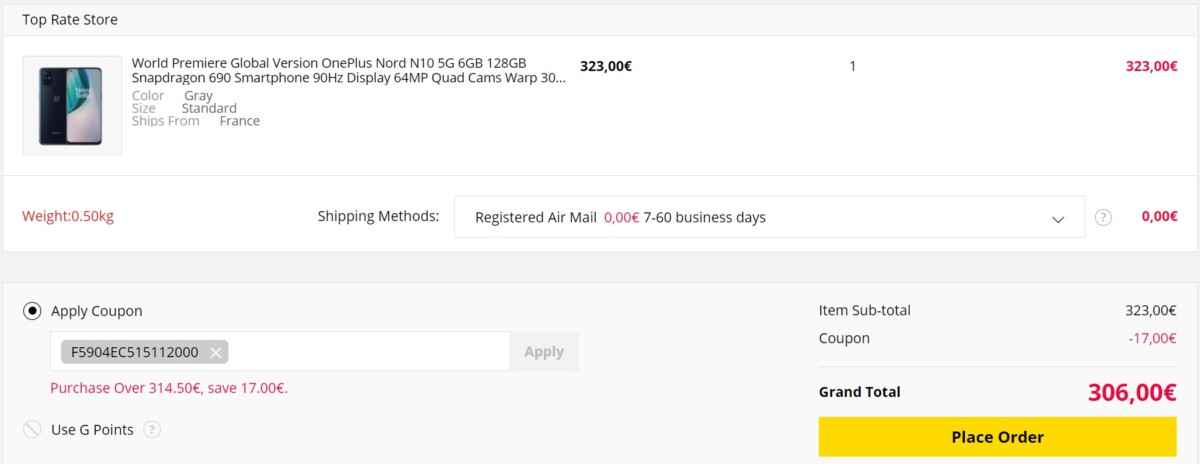Select the Apply Coupon radio button

click(x=32, y=311)
